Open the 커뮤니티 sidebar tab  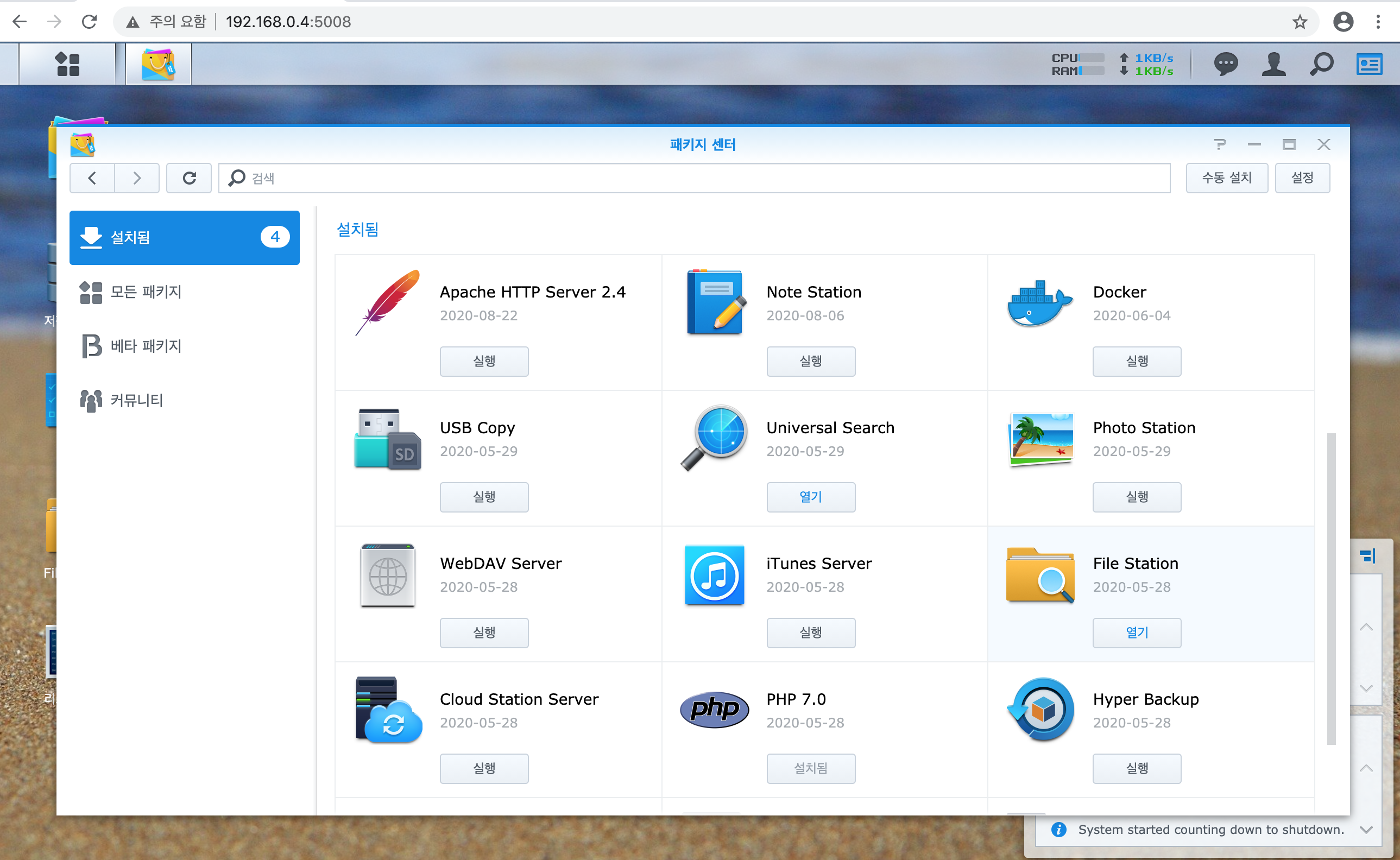click(136, 401)
